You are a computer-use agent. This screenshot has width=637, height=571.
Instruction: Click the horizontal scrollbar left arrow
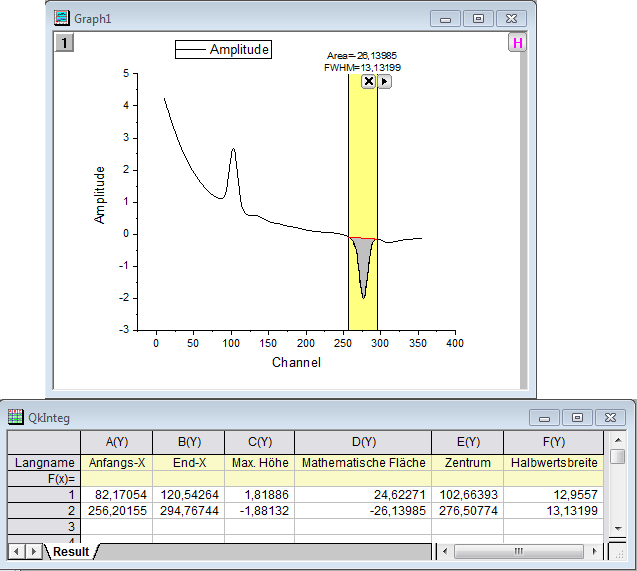coord(444,552)
